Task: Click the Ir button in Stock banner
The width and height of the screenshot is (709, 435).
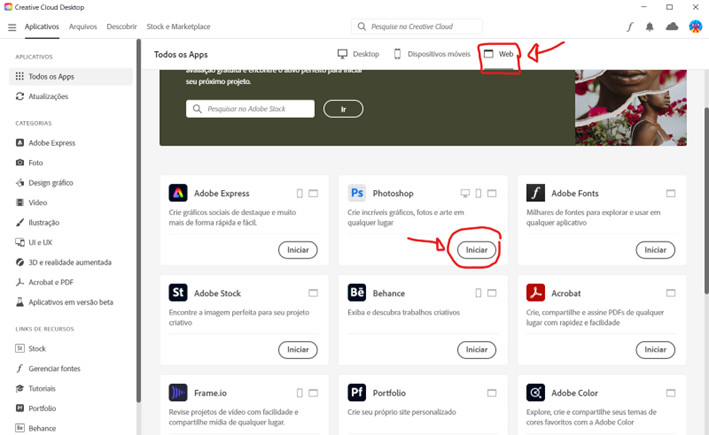Action: point(343,109)
